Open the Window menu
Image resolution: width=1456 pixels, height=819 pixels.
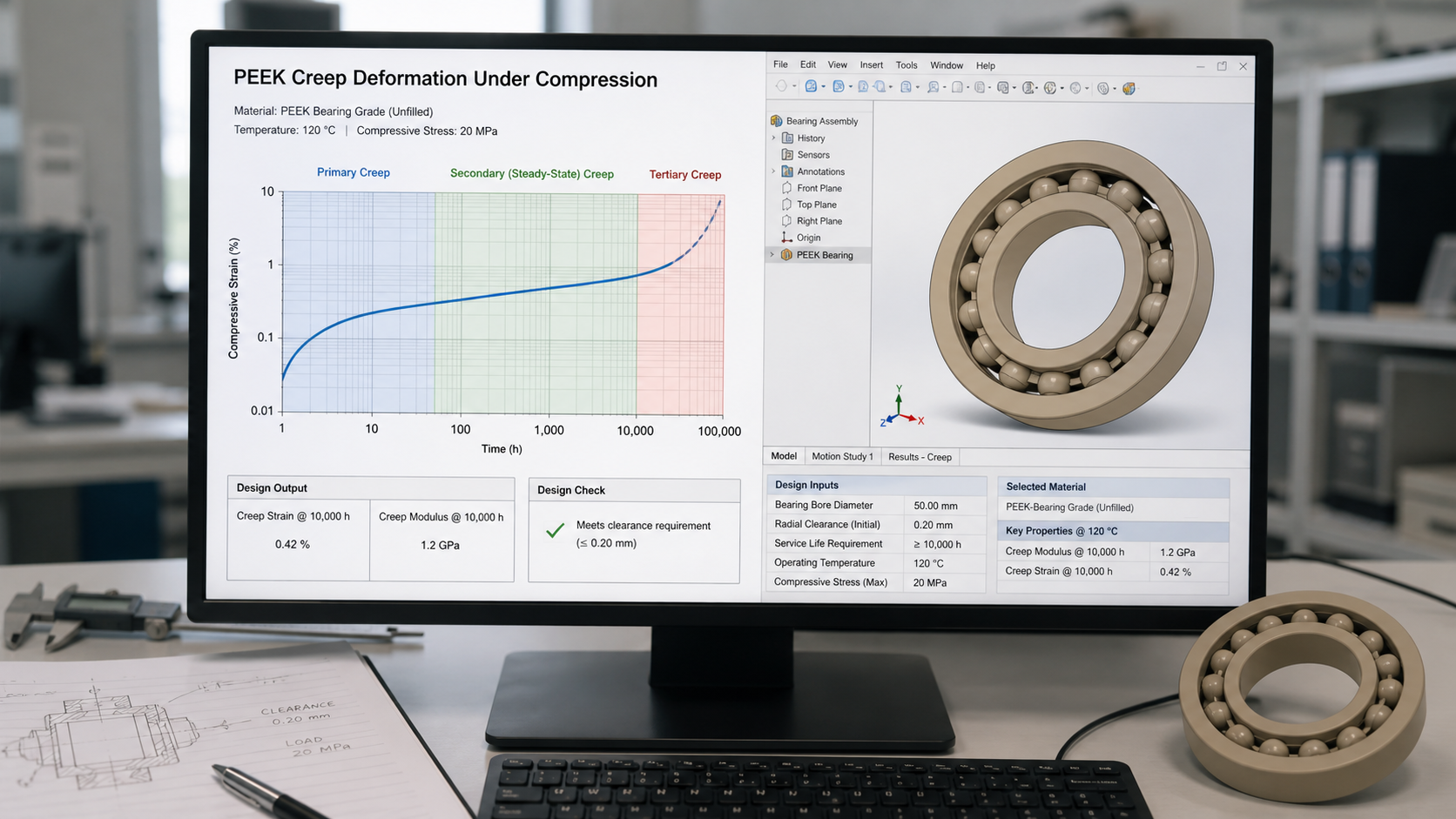(x=947, y=65)
